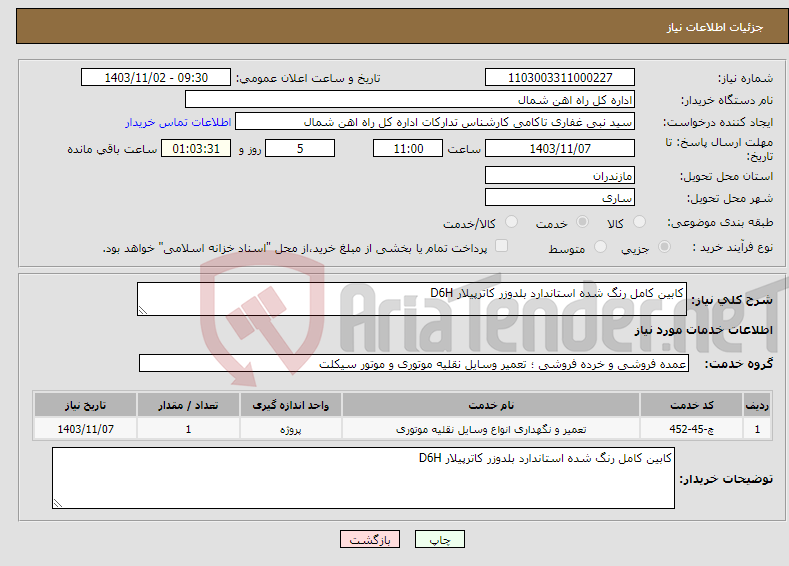The image size is (789, 566).
Task: Select the کالا radio button
Action: click(x=639, y=222)
